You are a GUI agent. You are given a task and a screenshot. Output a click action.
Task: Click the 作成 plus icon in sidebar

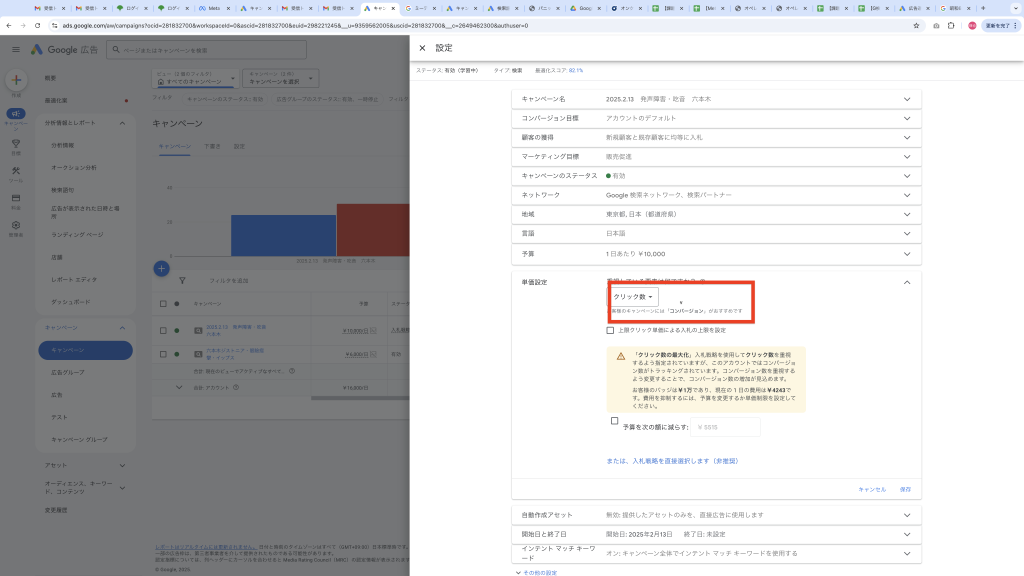(16, 81)
